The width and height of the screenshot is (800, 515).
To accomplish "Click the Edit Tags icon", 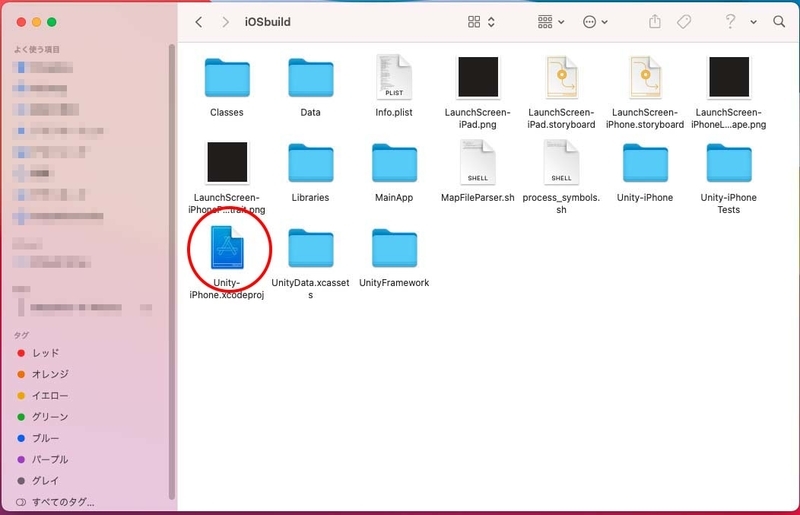I will click(684, 21).
